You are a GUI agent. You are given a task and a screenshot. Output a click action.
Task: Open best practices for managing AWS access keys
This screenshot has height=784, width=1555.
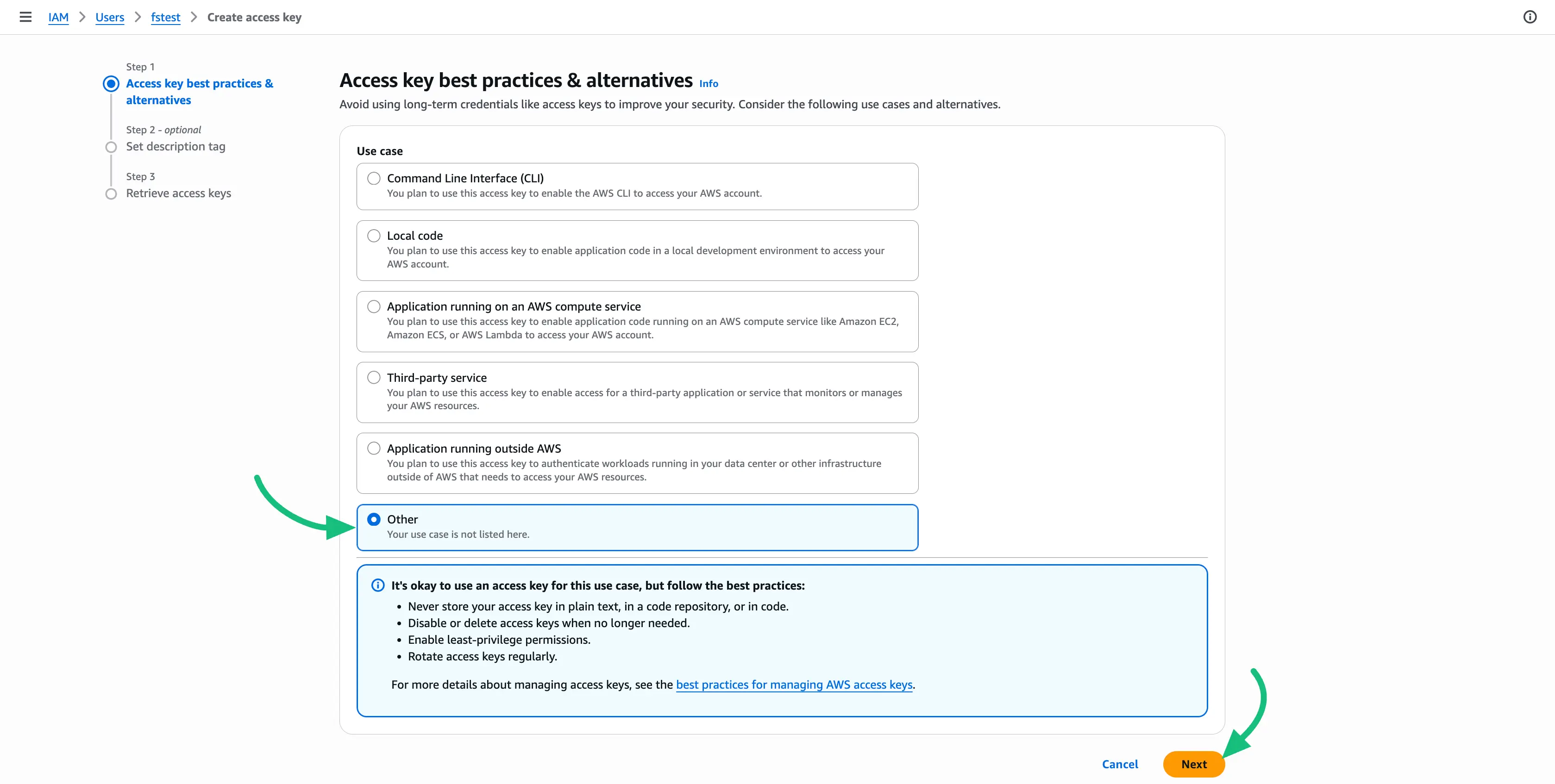click(x=794, y=684)
